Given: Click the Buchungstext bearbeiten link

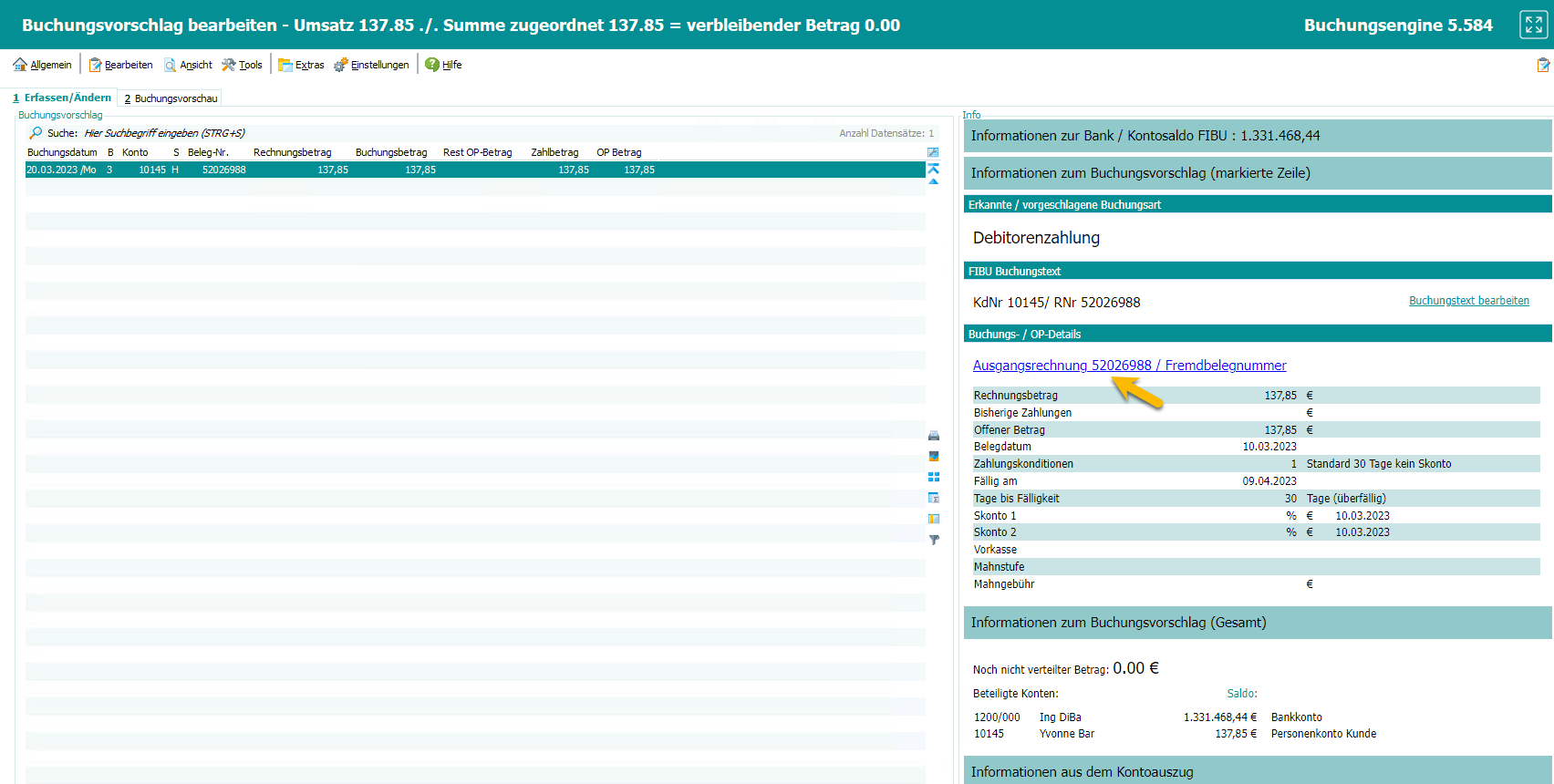Looking at the screenshot, I should pyautogui.click(x=1468, y=301).
